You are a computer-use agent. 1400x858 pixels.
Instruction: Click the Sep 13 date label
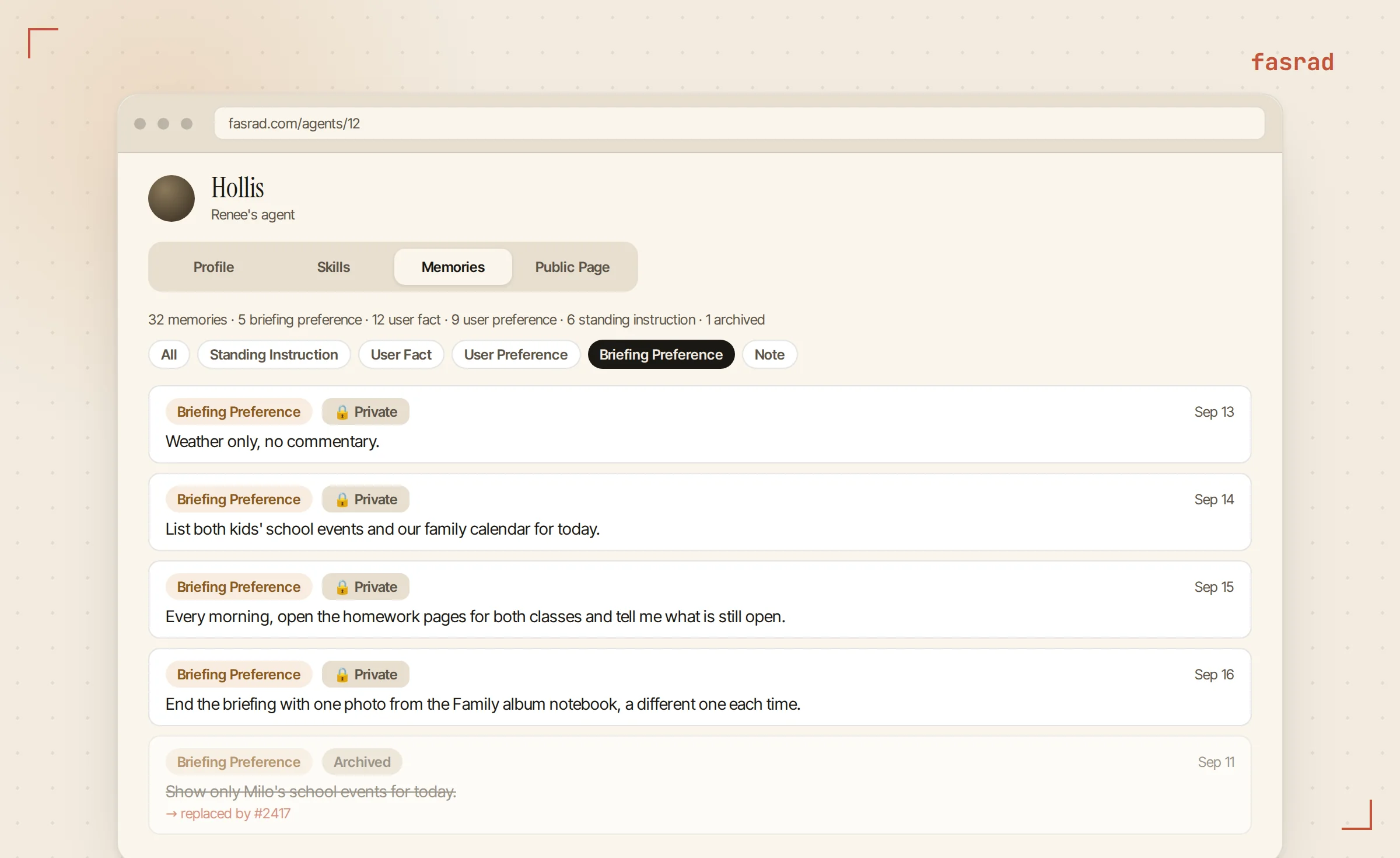pyautogui.click(x=1214, y=412)
